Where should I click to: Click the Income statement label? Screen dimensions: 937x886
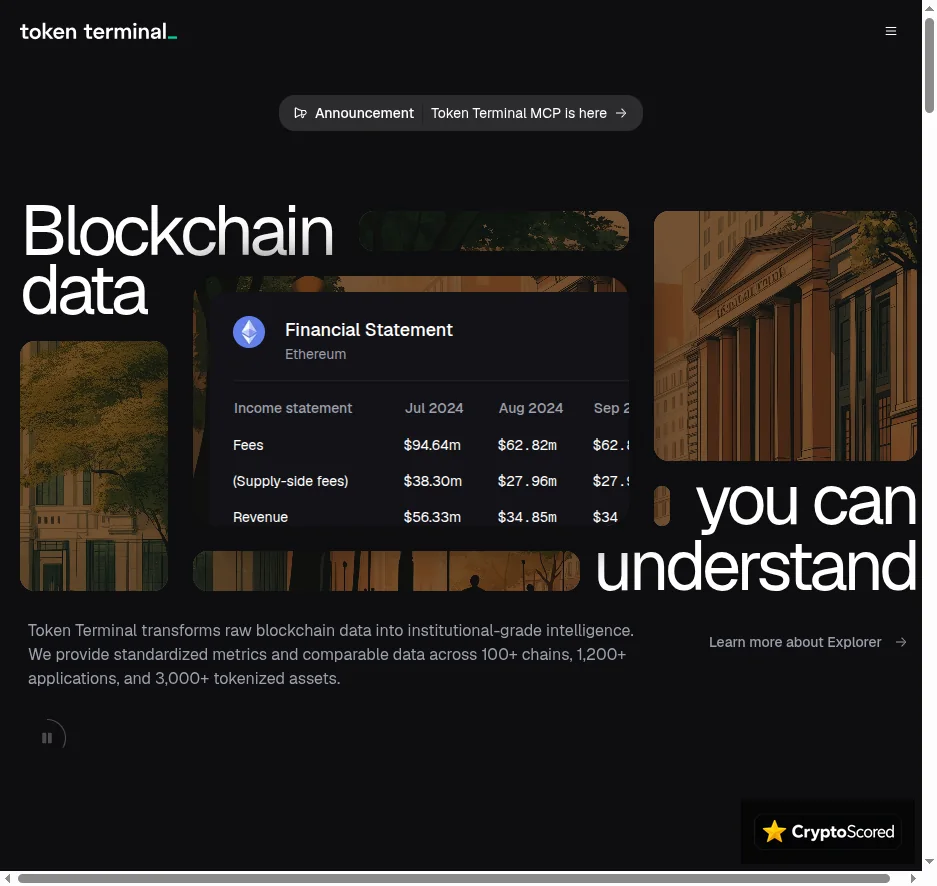[x=293, y=408]
